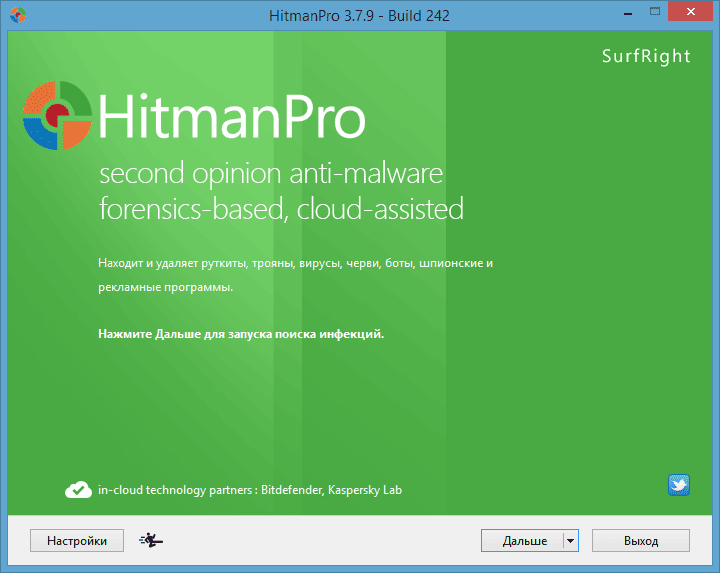This screenshot has height=573, width=720.
Task: Click the 'forensics-based, cloud-assisted' text
Action: [x=281, y=209]
